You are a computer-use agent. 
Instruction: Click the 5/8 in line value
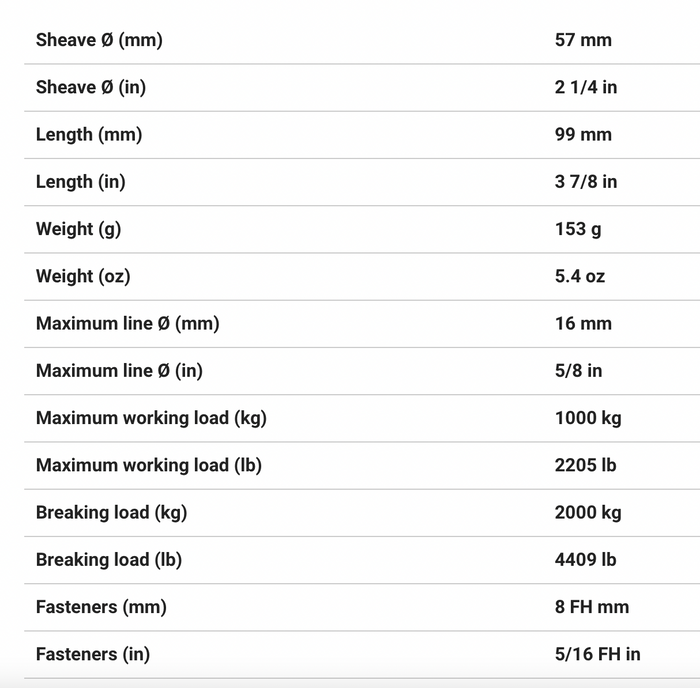[578, 371]
